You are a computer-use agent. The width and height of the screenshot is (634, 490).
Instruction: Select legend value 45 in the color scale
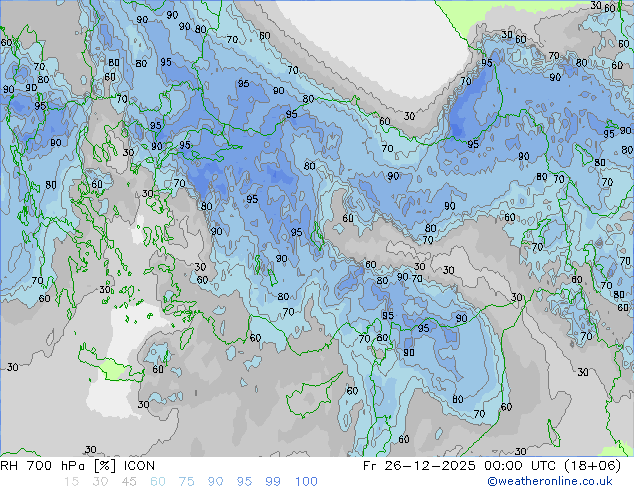[x=129, y=482]
